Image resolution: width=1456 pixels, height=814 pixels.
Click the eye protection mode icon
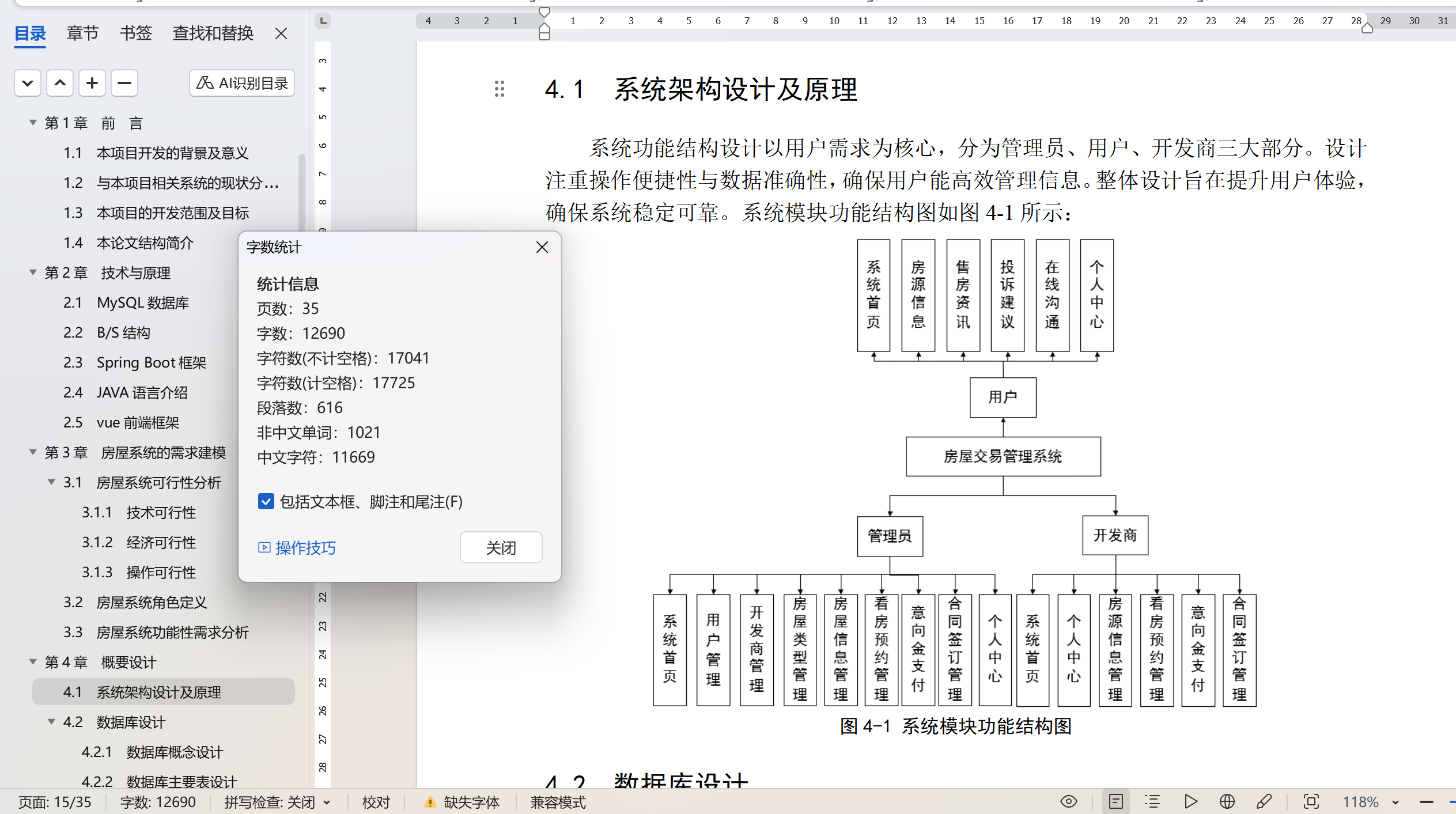[x=1068, y=801]
